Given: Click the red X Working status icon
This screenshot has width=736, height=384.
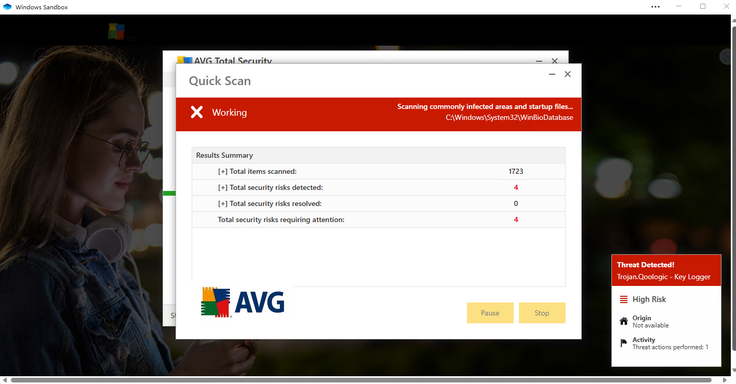Looking at the screenshot, I should point(197,112).
